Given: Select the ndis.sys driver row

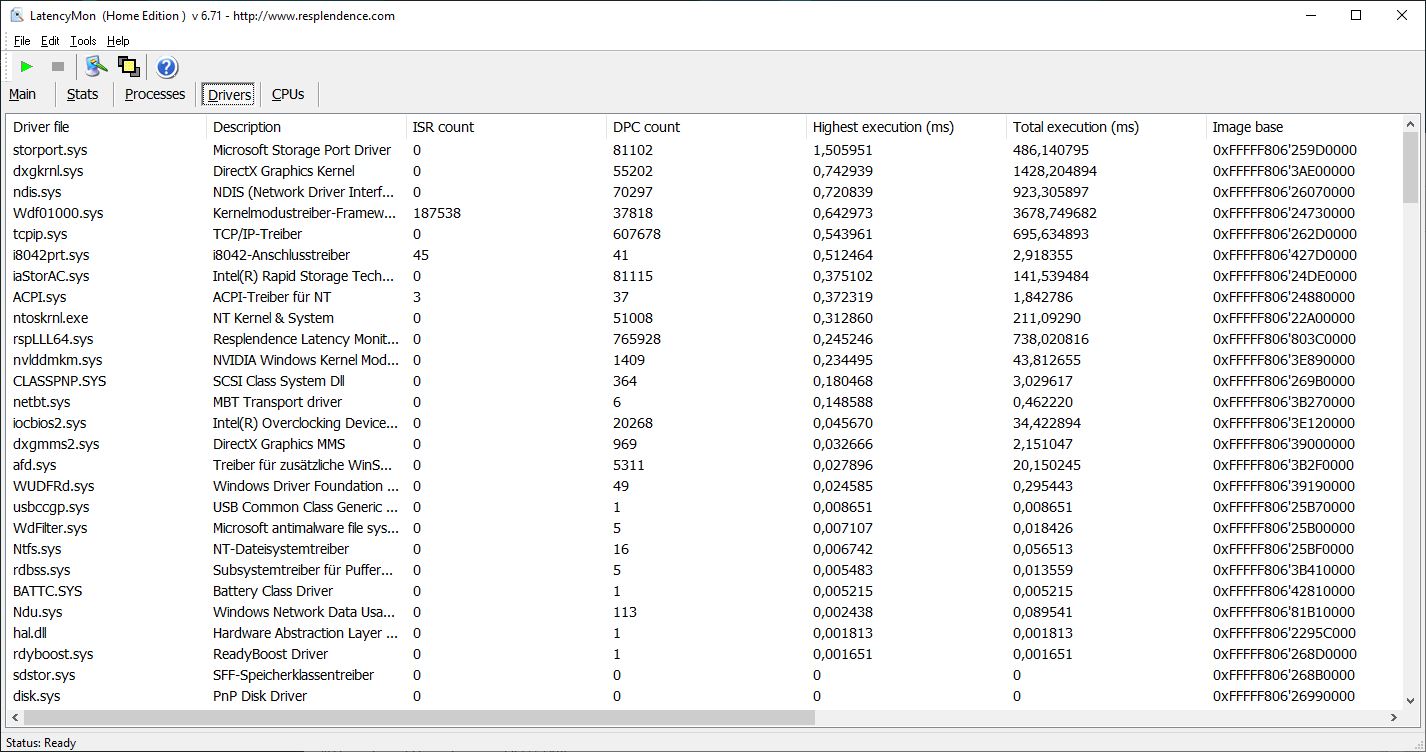Looking at the screenshot, I should (x=704, y=192).
